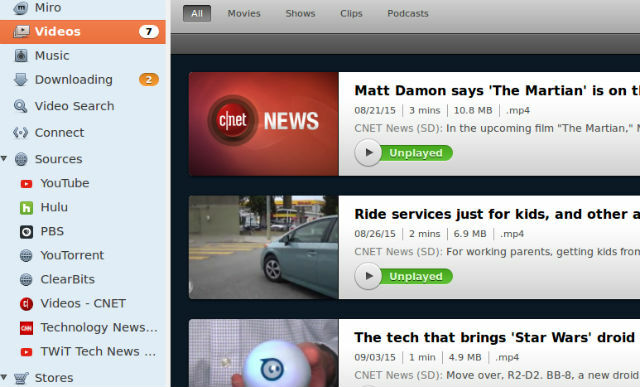Select the CNET News thumbnail
Image resolution: width=640 pixels, height=387 pixels.
click(x=264, y=124)
